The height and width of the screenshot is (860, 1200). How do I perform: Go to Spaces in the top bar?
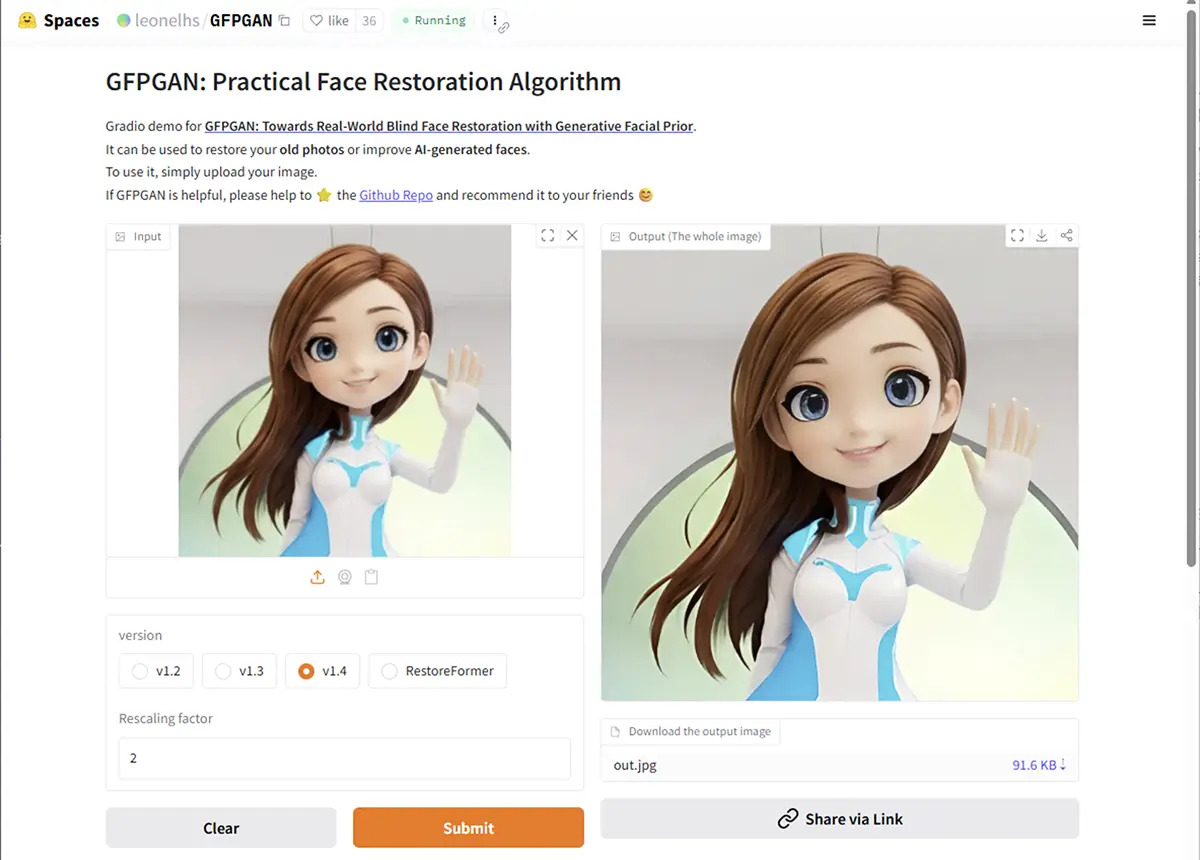pos(71,19)
